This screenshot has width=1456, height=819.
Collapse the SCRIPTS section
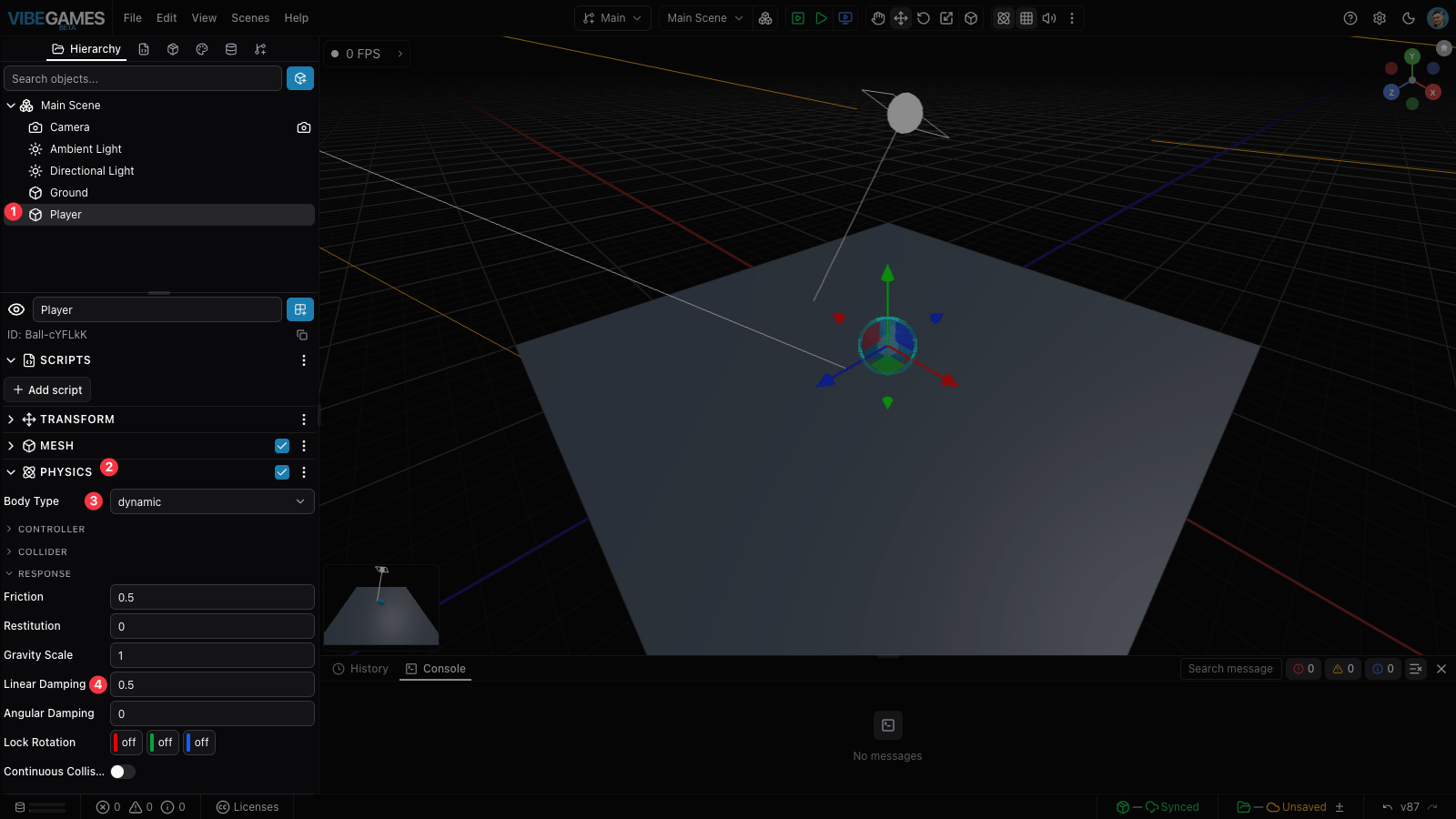[11, 360]
